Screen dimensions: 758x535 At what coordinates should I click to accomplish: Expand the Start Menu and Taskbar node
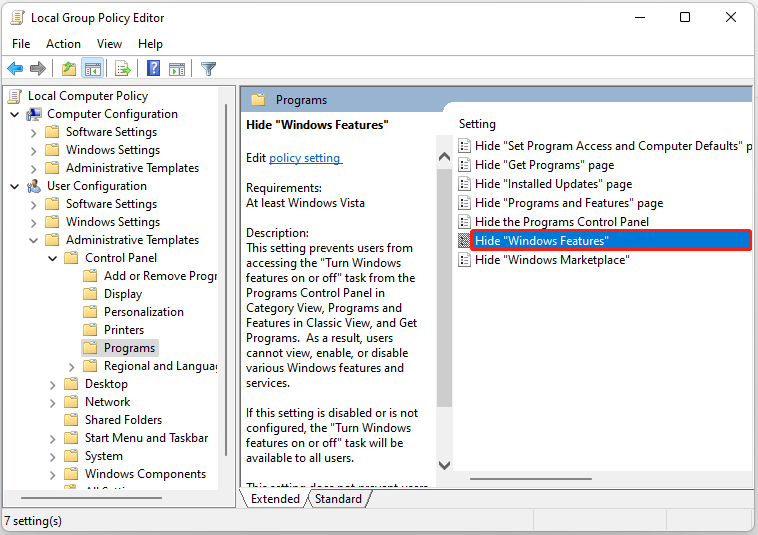point(52,438)
